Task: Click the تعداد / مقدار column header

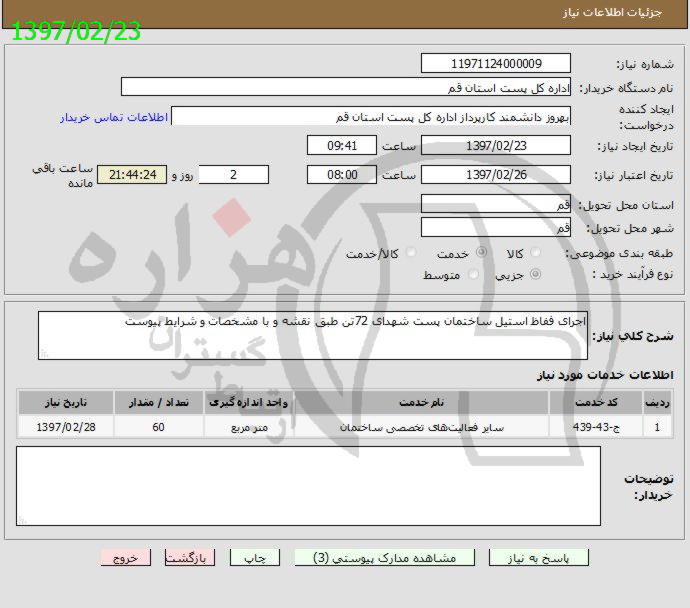Action: [x=158, y=402]
